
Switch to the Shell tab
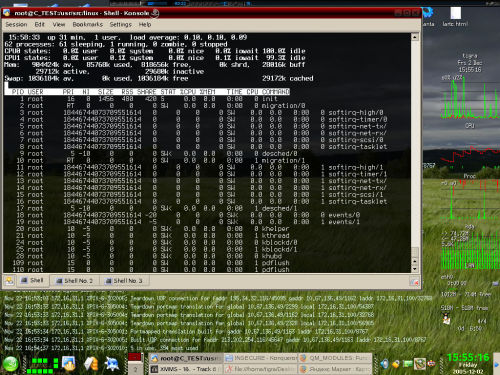click(33, 281)
